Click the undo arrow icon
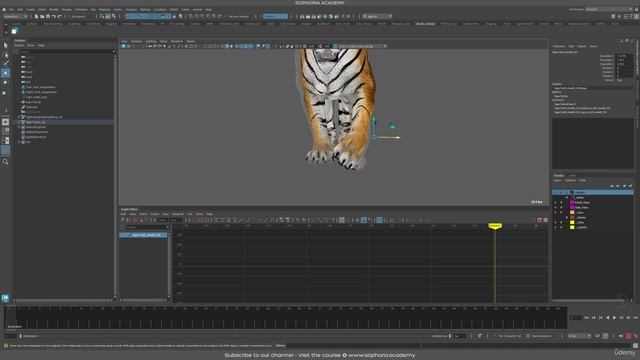640x360 pixels. [53, 16]
